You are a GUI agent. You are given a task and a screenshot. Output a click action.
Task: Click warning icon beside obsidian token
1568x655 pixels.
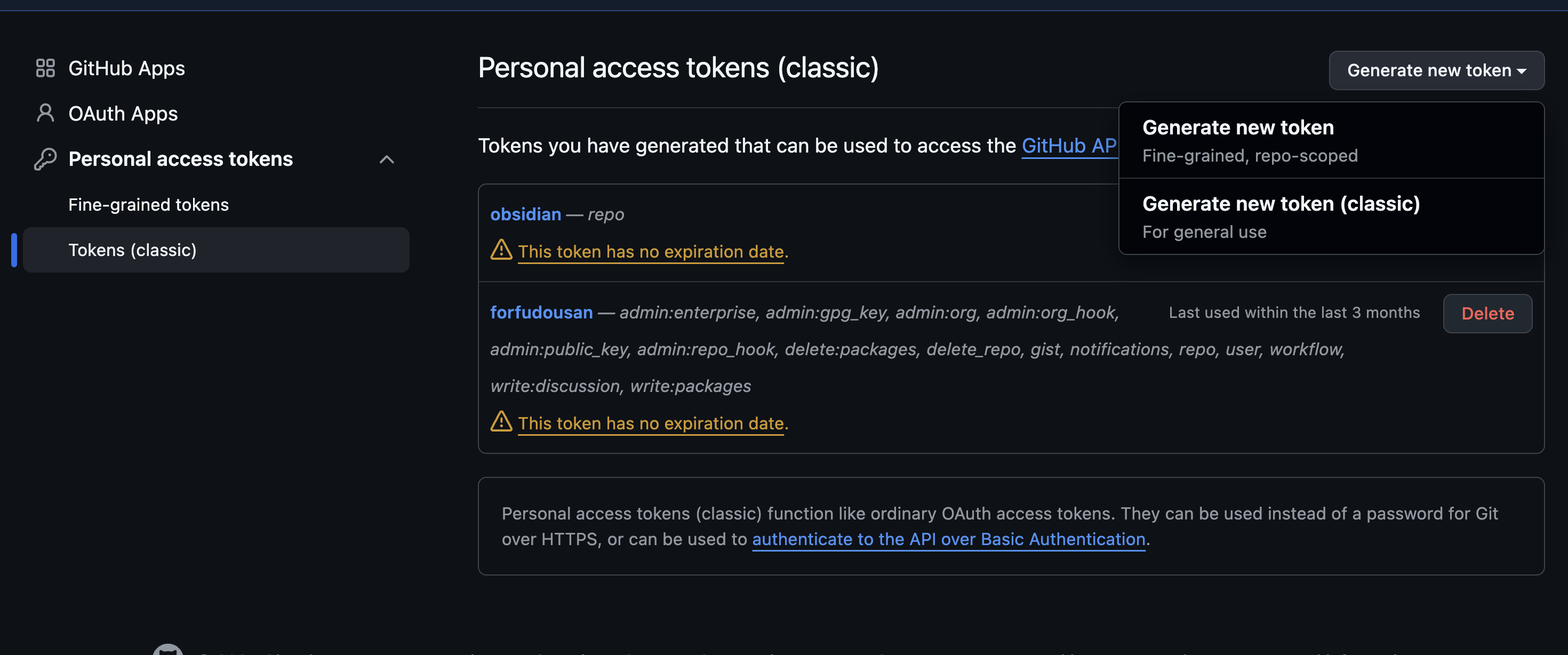click(501, 250)
